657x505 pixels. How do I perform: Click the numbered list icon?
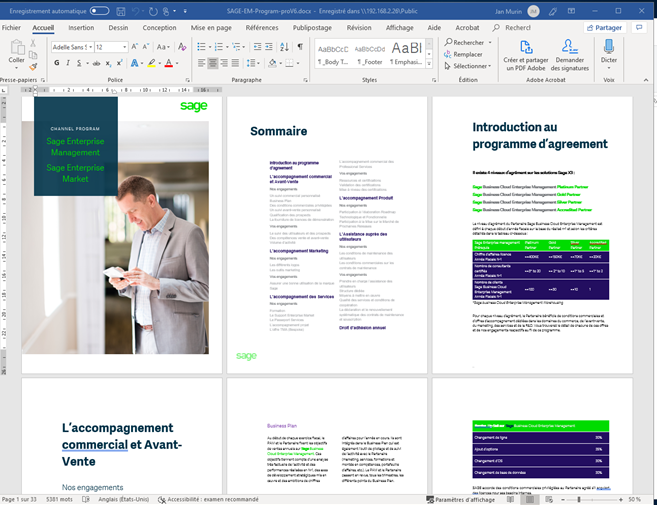(219, 47)
